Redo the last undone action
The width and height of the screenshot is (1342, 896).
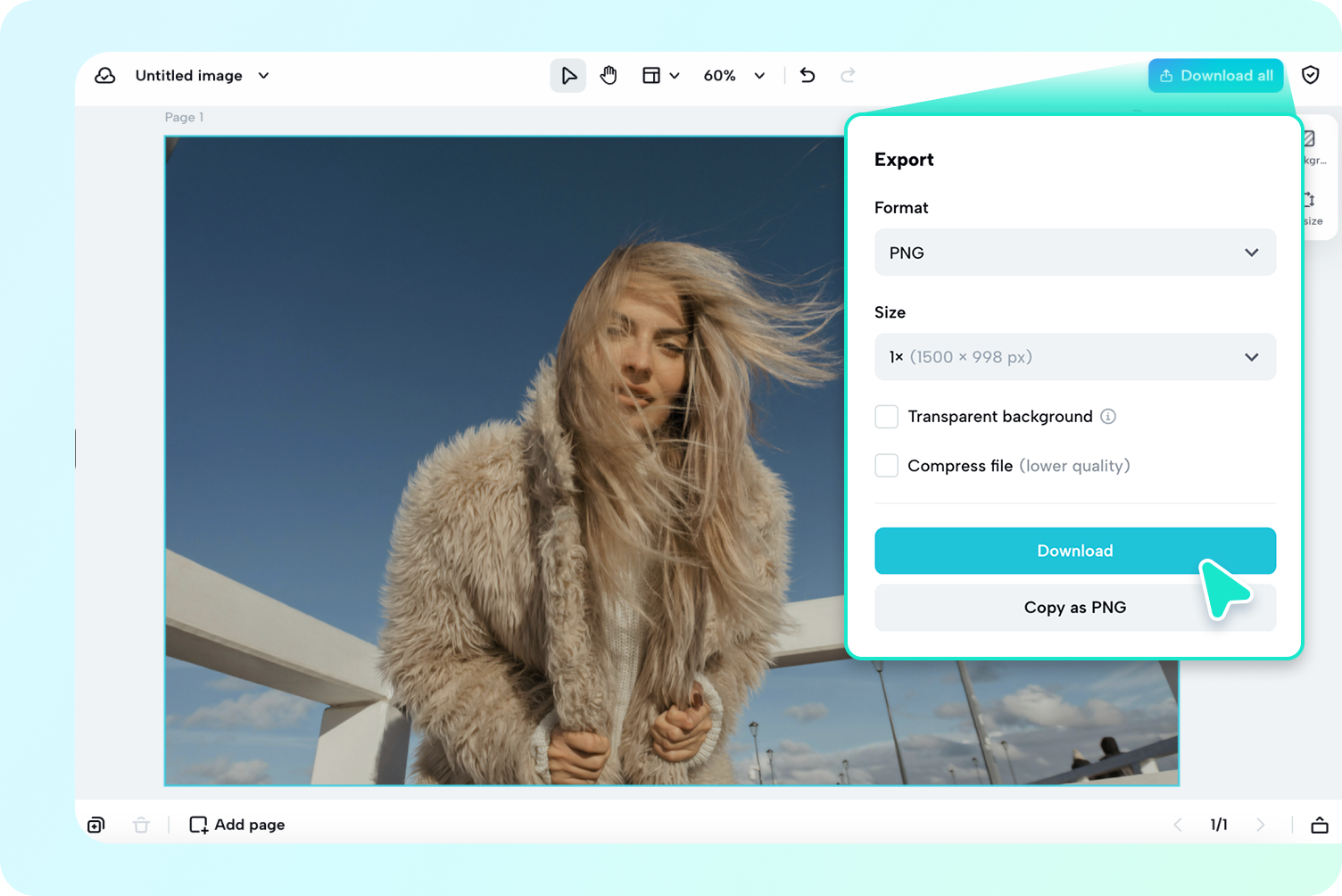(x=848, y=76)
